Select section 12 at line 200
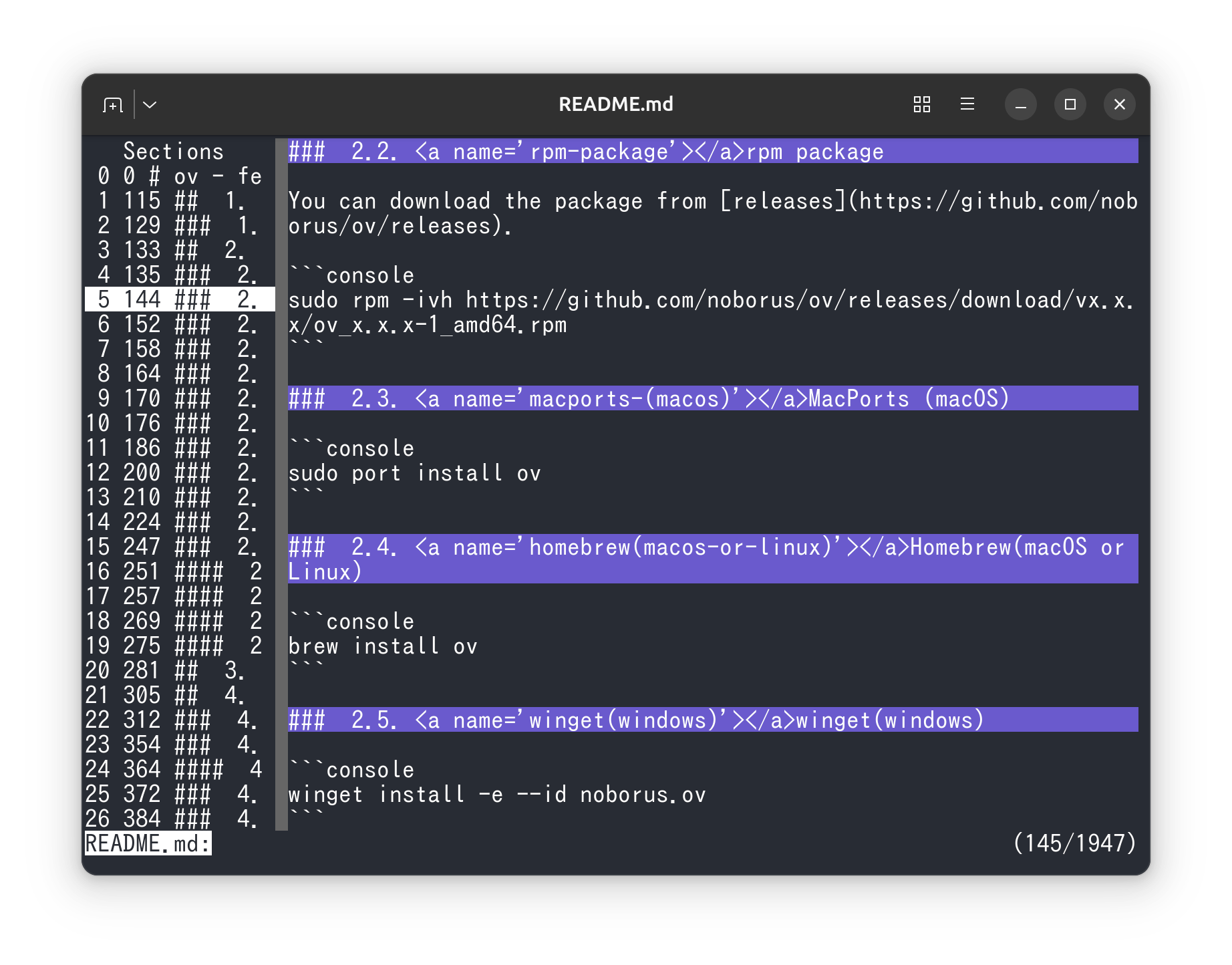The image size is (1232, 965). (x=180, y=472)
